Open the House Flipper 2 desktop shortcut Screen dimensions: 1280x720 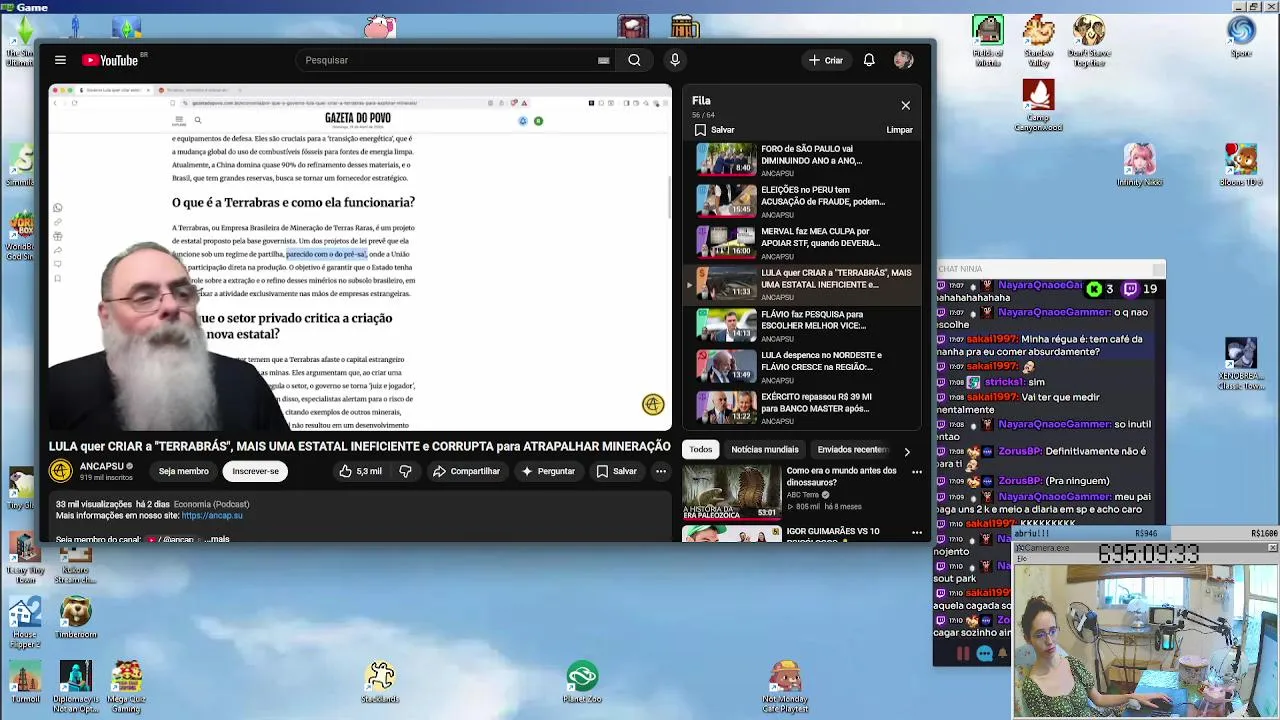click(25, 622)
